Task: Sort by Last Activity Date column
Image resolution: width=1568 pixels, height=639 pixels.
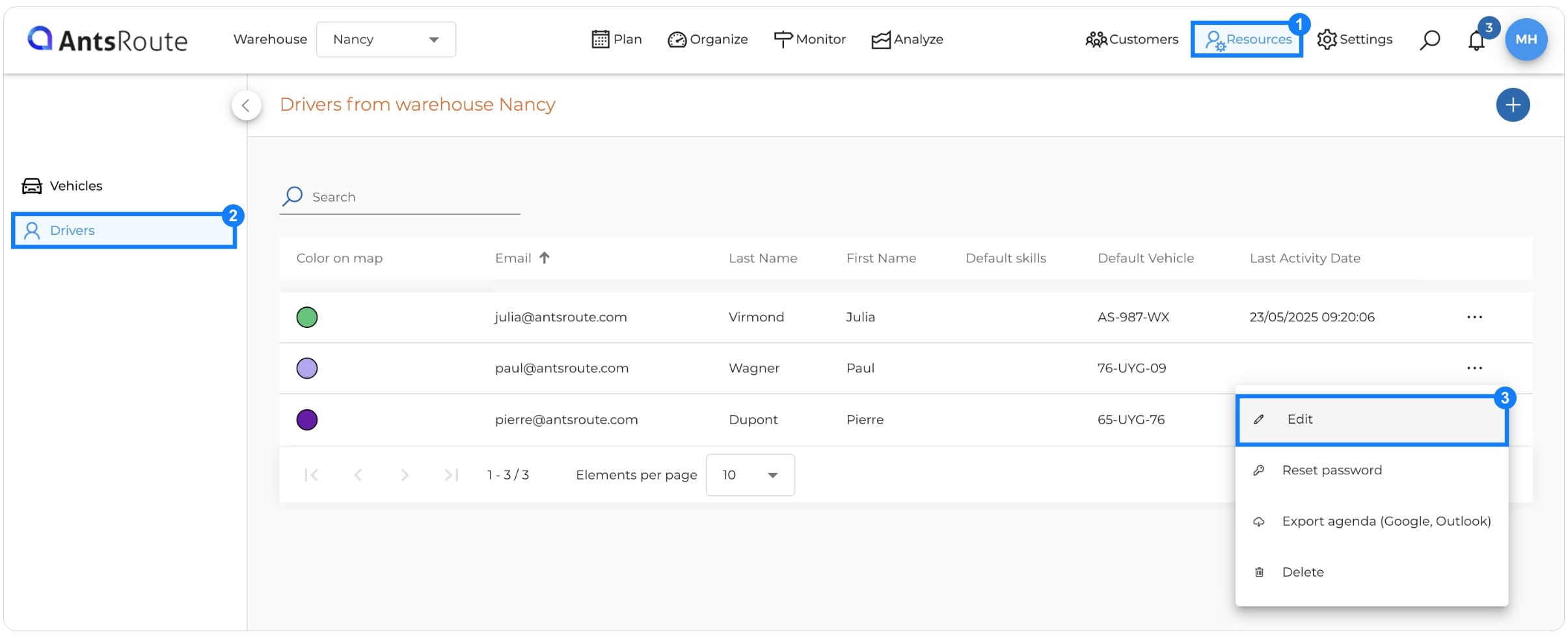Action: (x=1304, y=258)
